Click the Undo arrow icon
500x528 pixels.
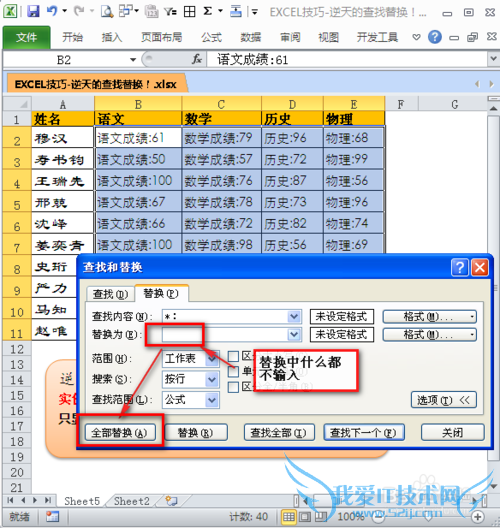coord(51,11)
